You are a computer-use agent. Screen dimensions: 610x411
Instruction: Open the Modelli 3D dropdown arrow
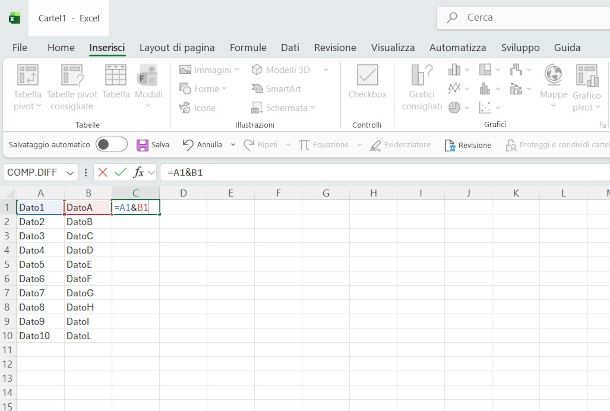[x=326, y=70]
